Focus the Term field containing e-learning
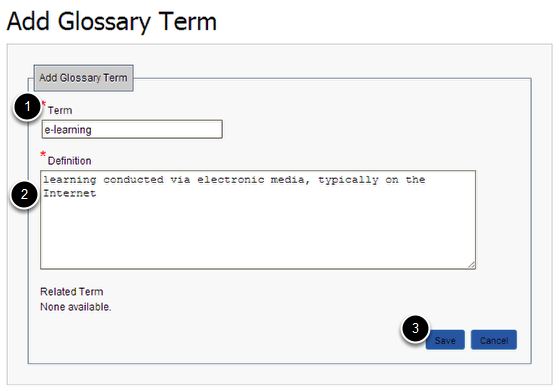 pos(132,129)
